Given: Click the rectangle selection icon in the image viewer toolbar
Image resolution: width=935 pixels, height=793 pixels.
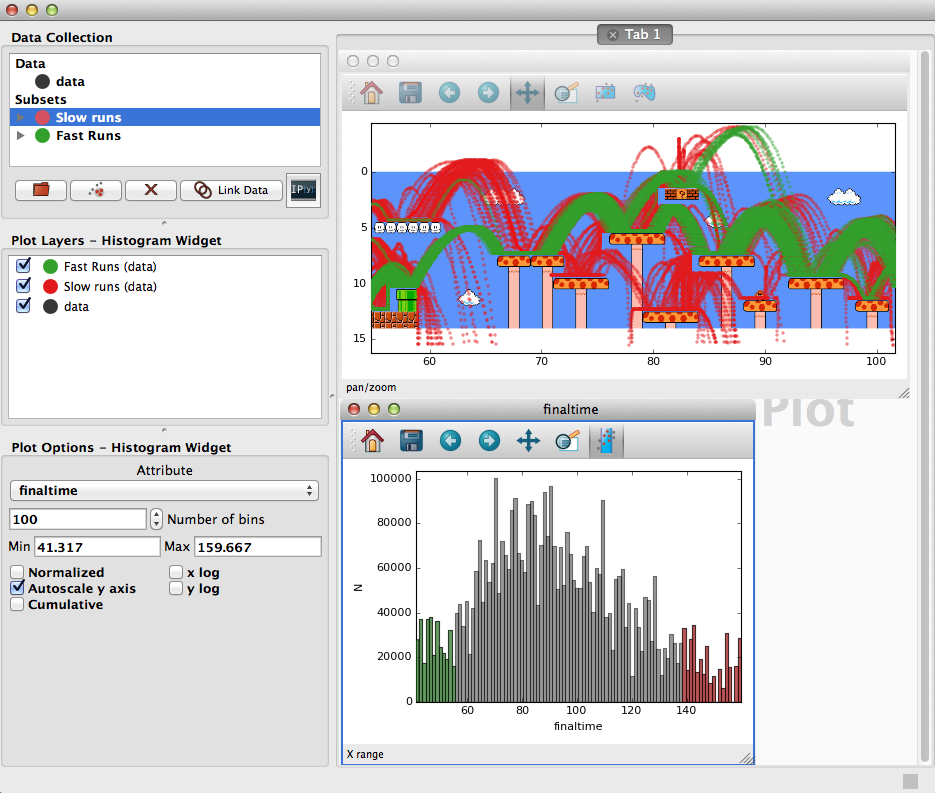Looking at the screenshot, I should click(605, 93).
